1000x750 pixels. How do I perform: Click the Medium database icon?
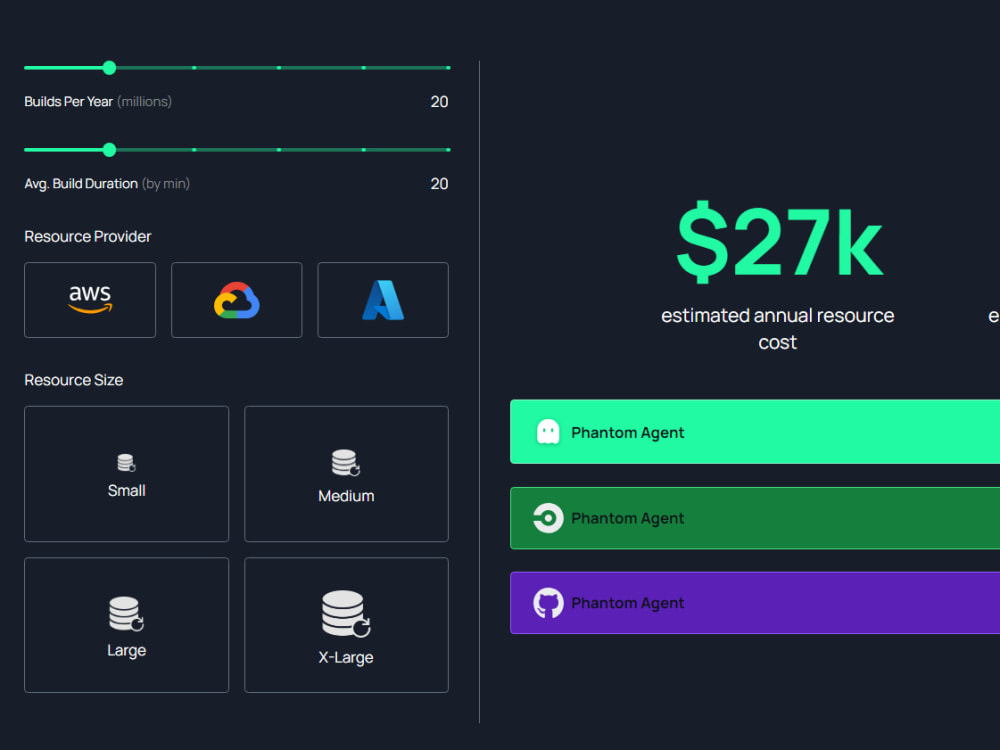(346, 463)
